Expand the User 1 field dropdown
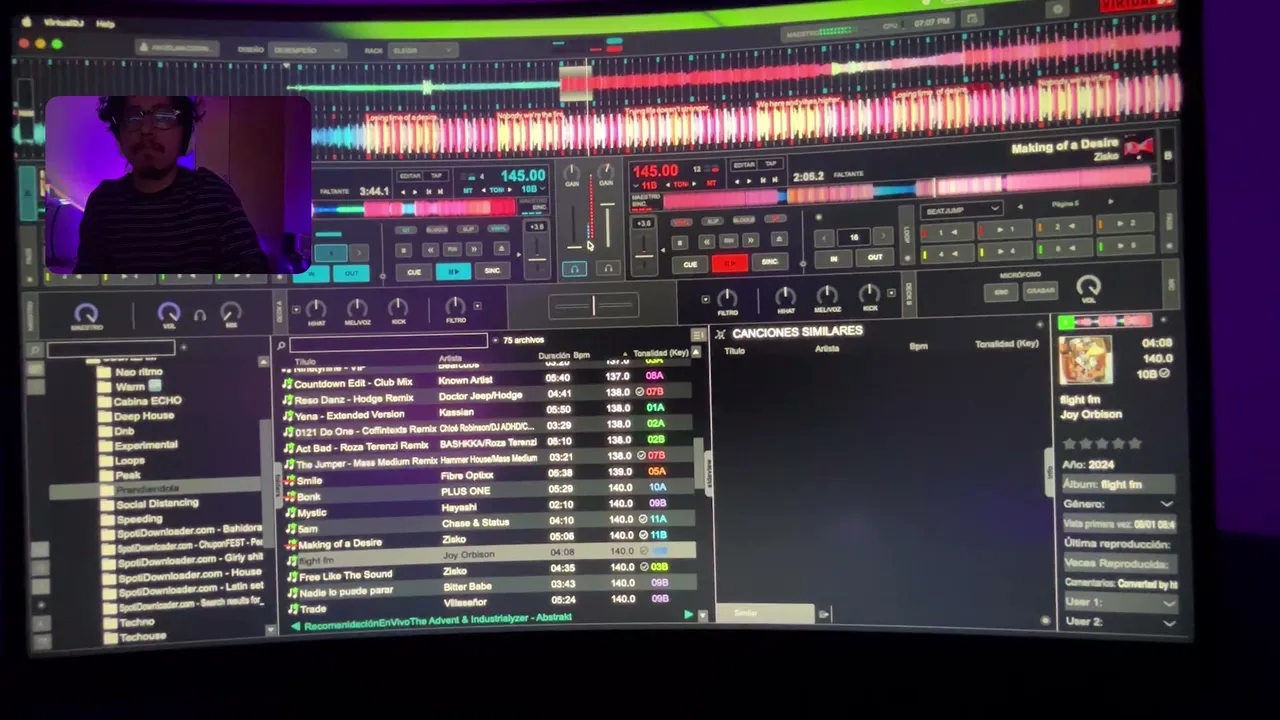Screen dimensions: 1280x720 (1168, 603)
